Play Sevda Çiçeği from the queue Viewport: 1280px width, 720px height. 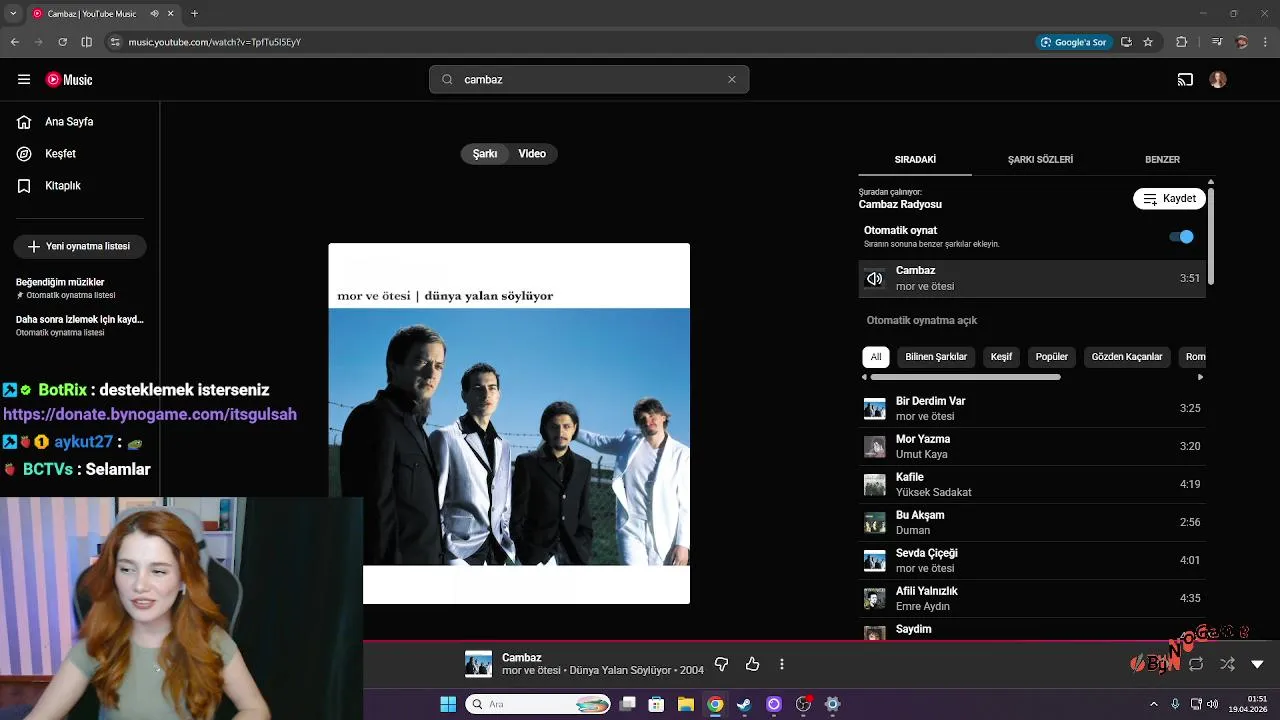[1032, 560]
